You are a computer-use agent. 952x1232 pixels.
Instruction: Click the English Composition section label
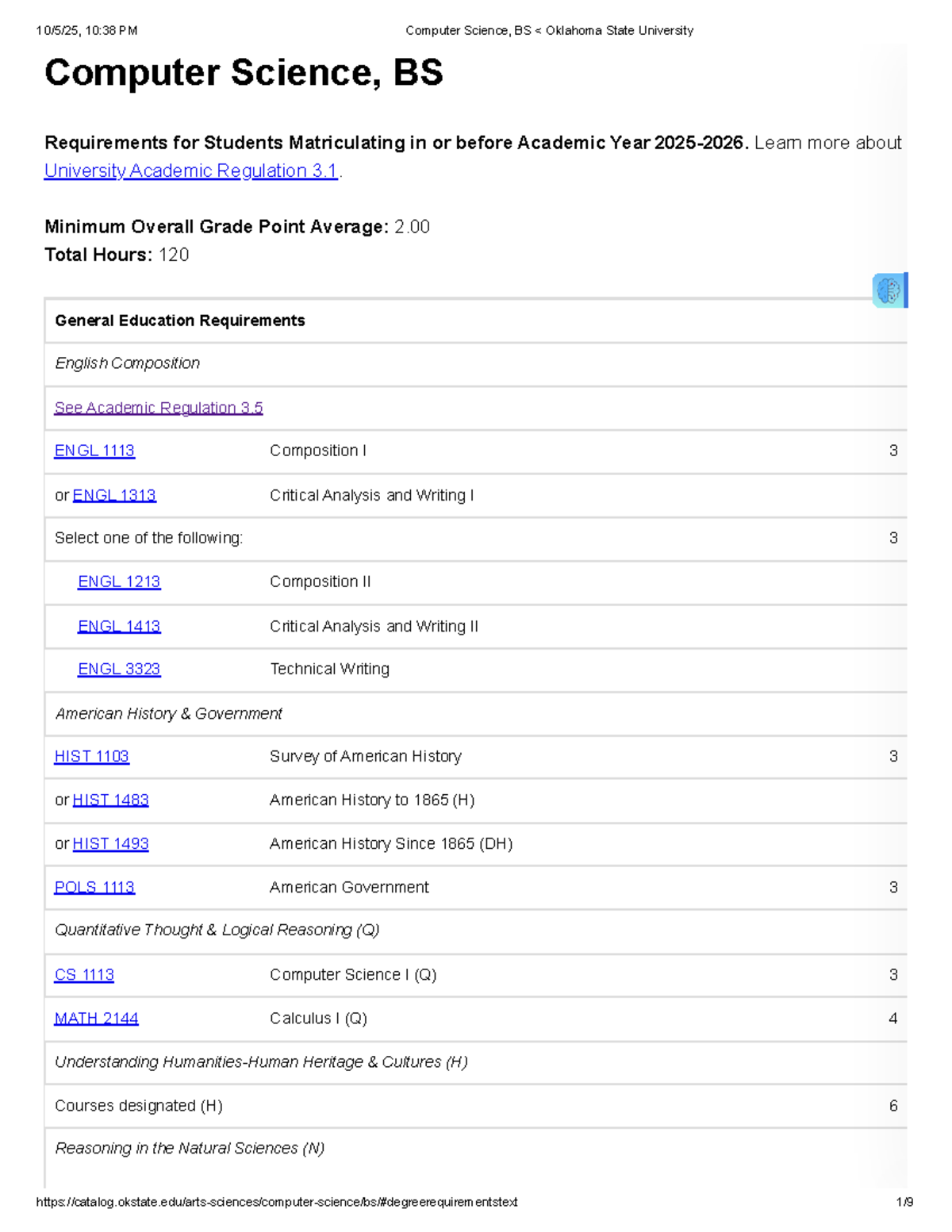pos(127,363)
